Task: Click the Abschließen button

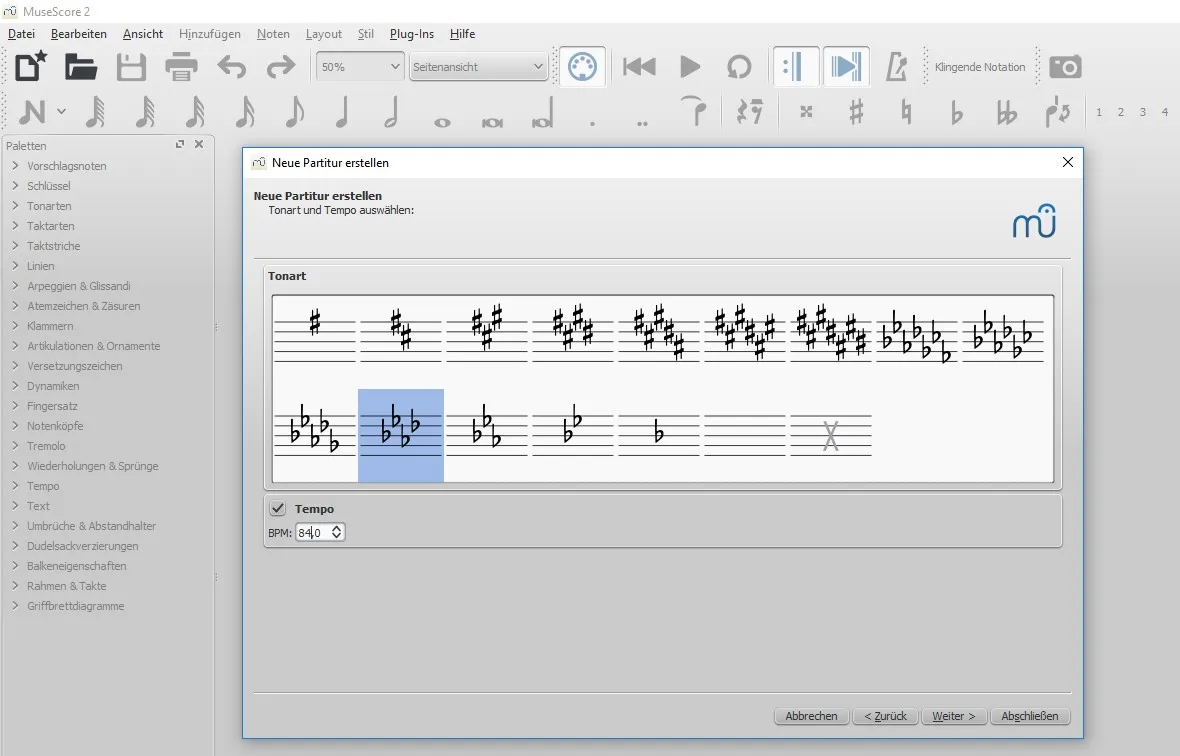Action: 1029,716
